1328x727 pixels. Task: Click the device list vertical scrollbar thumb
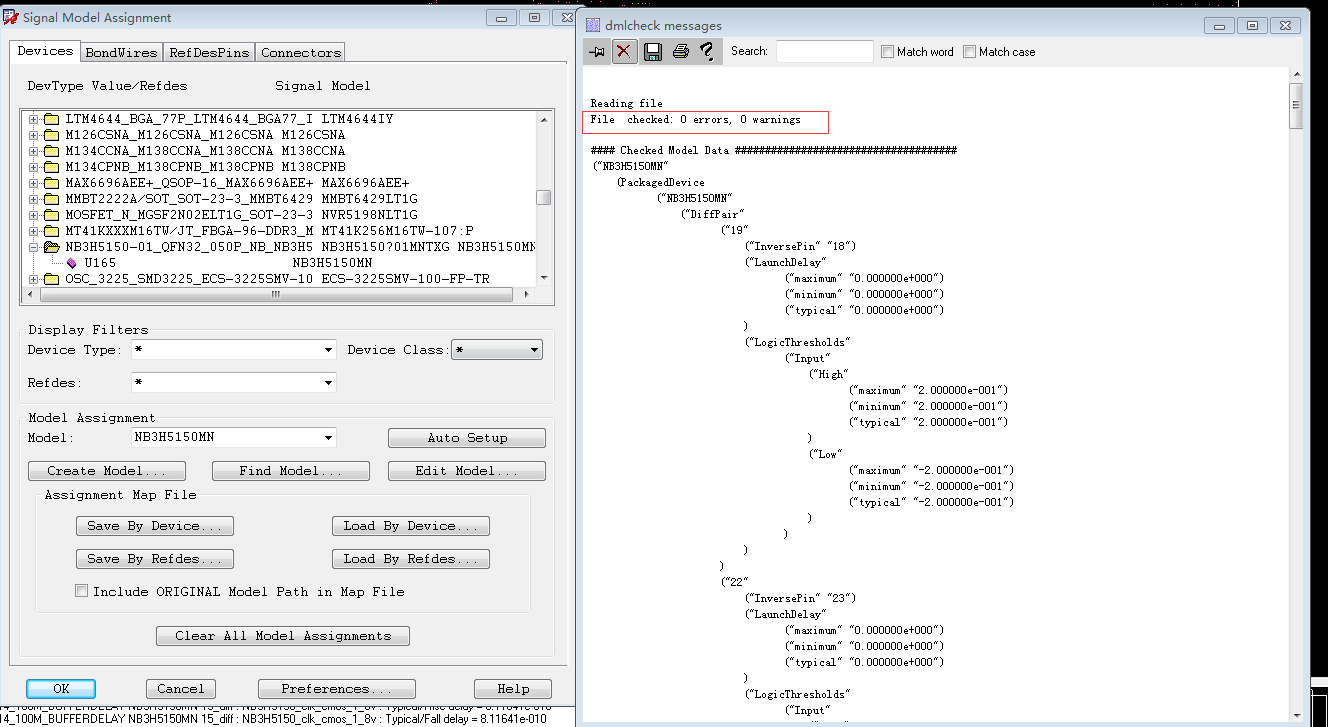(543, 197)
